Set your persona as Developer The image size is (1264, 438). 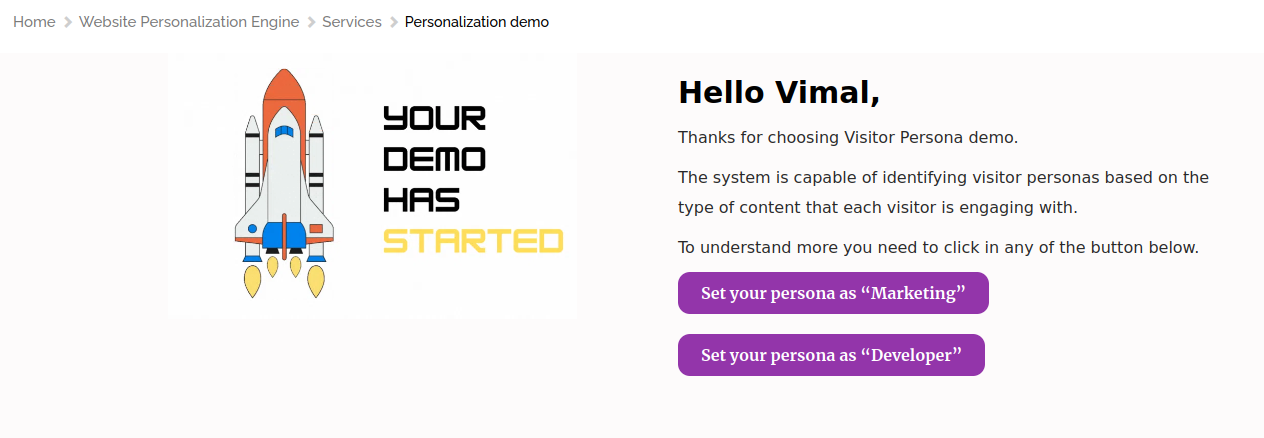831,355
